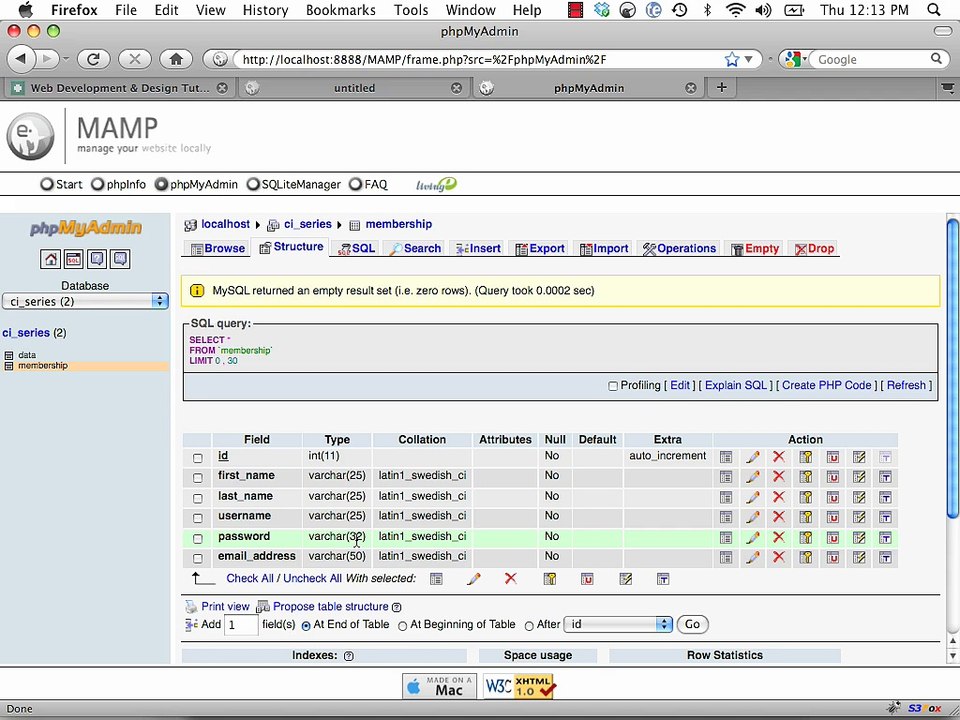The image size is (960, 720).
Task: Click With selected pencil Change icon
Action: [473, 579]
